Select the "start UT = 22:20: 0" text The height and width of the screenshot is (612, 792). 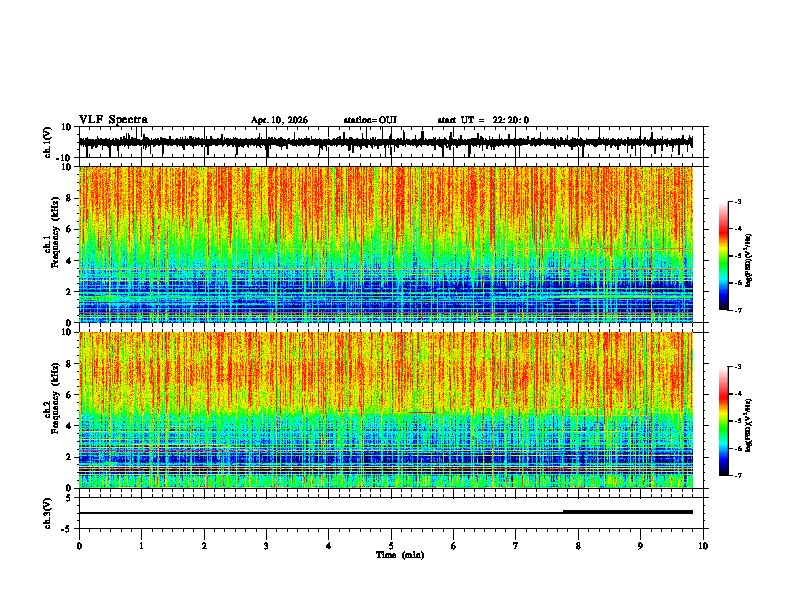pyautogui.click(x=483, y=120)
